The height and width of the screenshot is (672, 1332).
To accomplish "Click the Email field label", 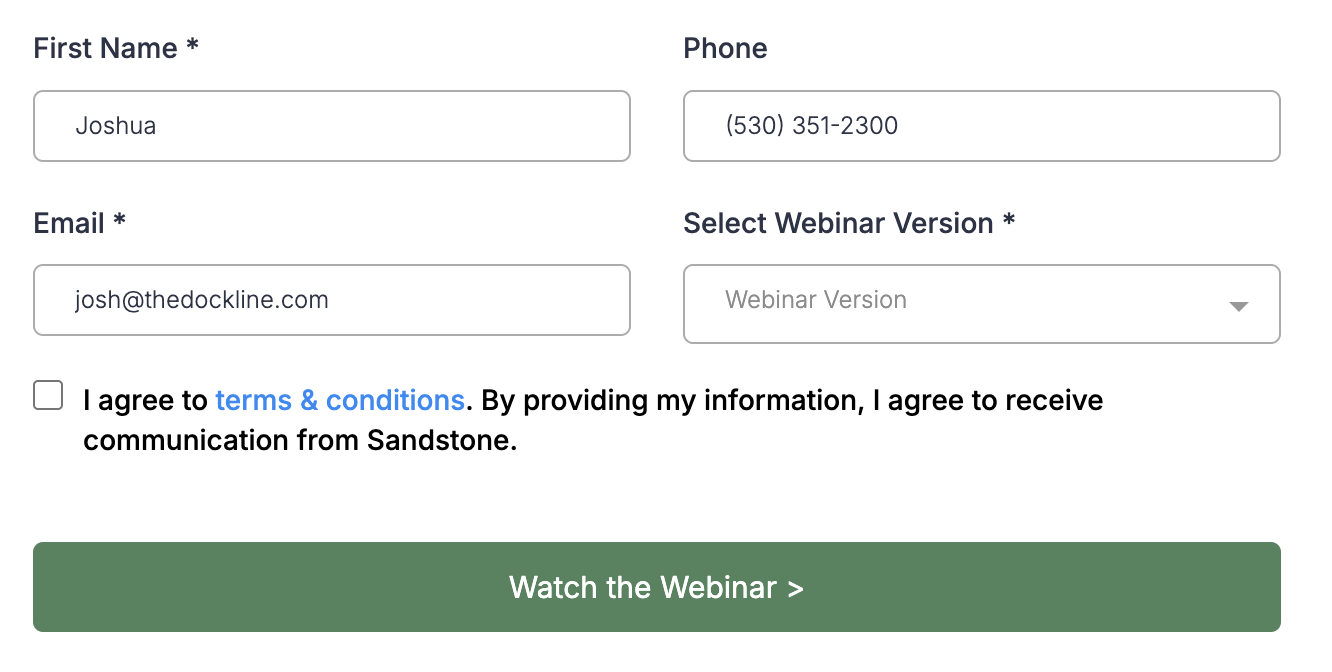I will tap(69, 223).
